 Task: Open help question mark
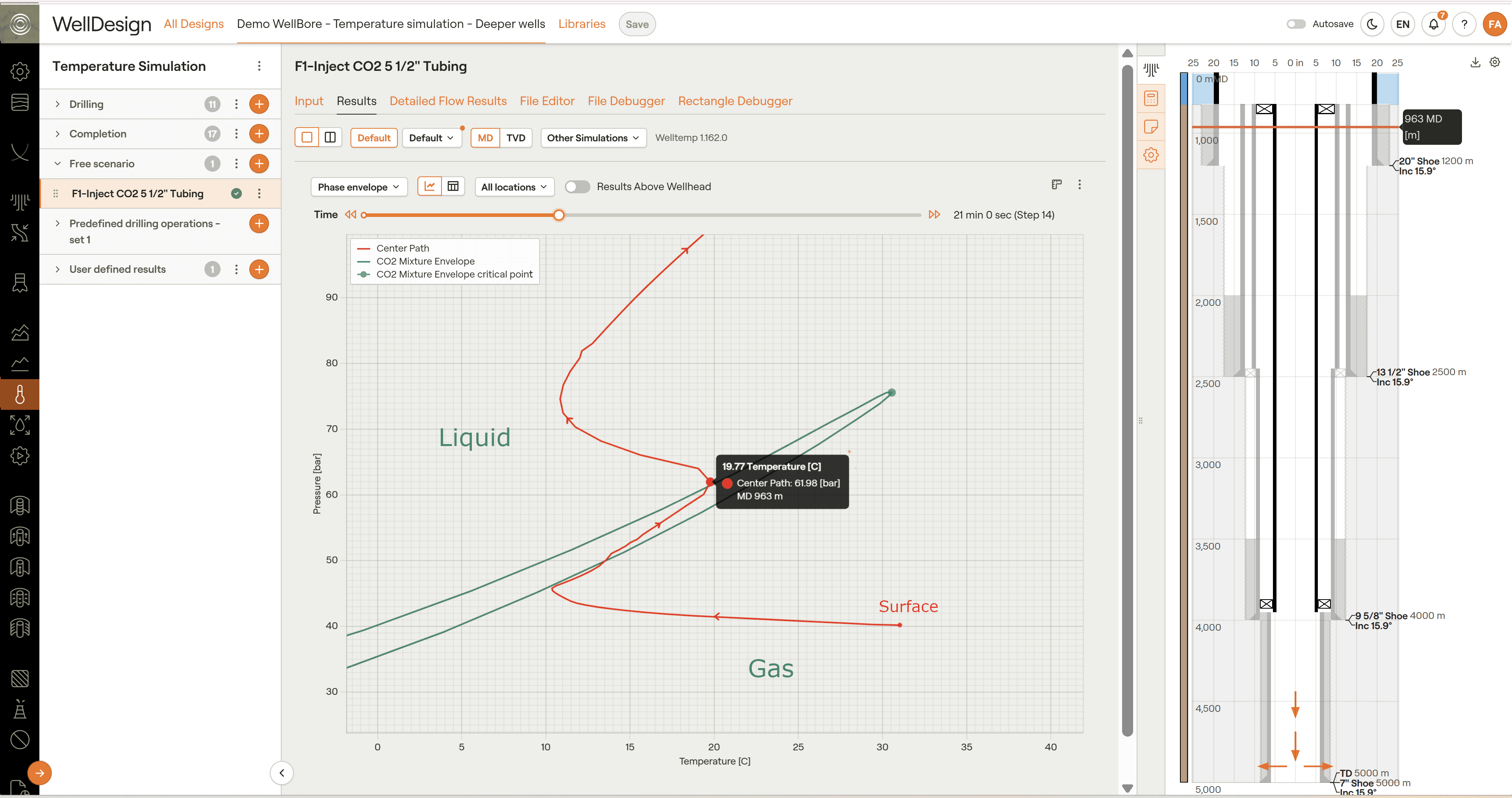(x=1464, y=24)
